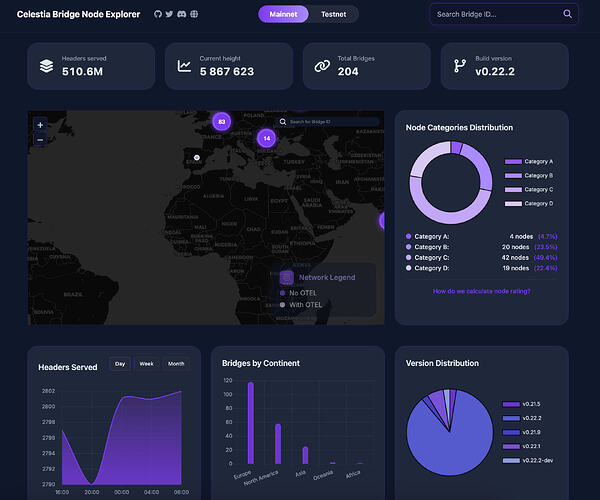This screenshot has width=600, height=500.
Task: Select the map cluster marker labeled 14
Action: point(267,138)
